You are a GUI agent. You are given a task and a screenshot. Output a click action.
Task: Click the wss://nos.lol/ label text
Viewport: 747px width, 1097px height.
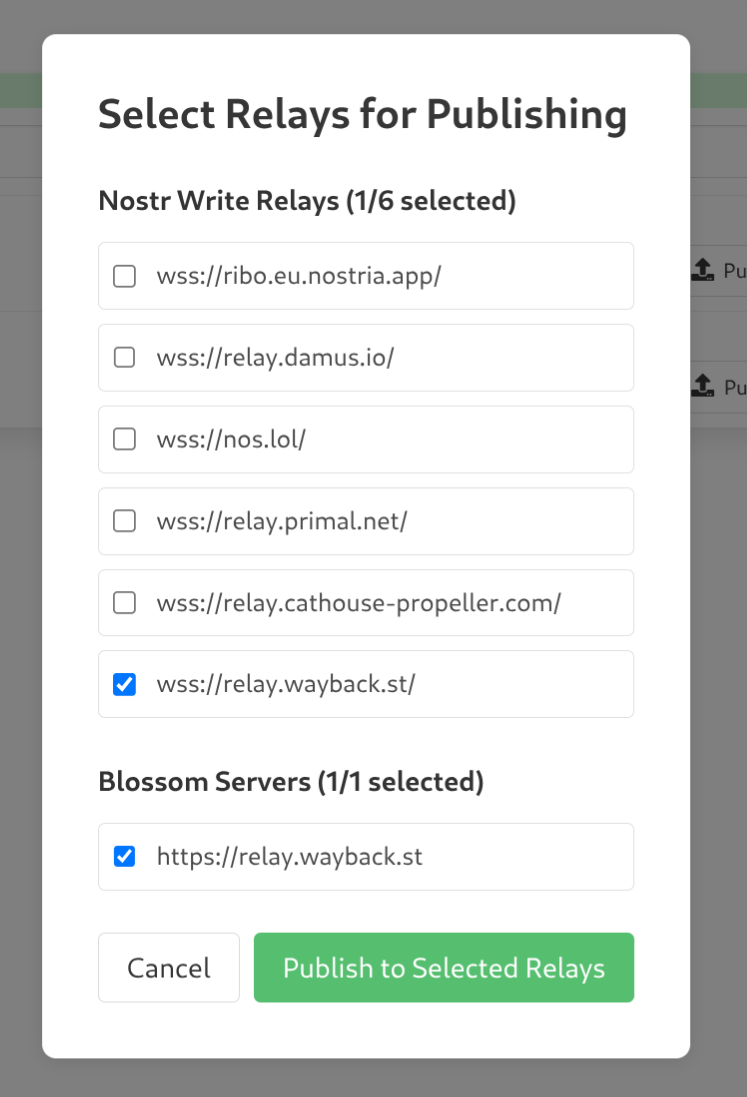tap(231, 439)
